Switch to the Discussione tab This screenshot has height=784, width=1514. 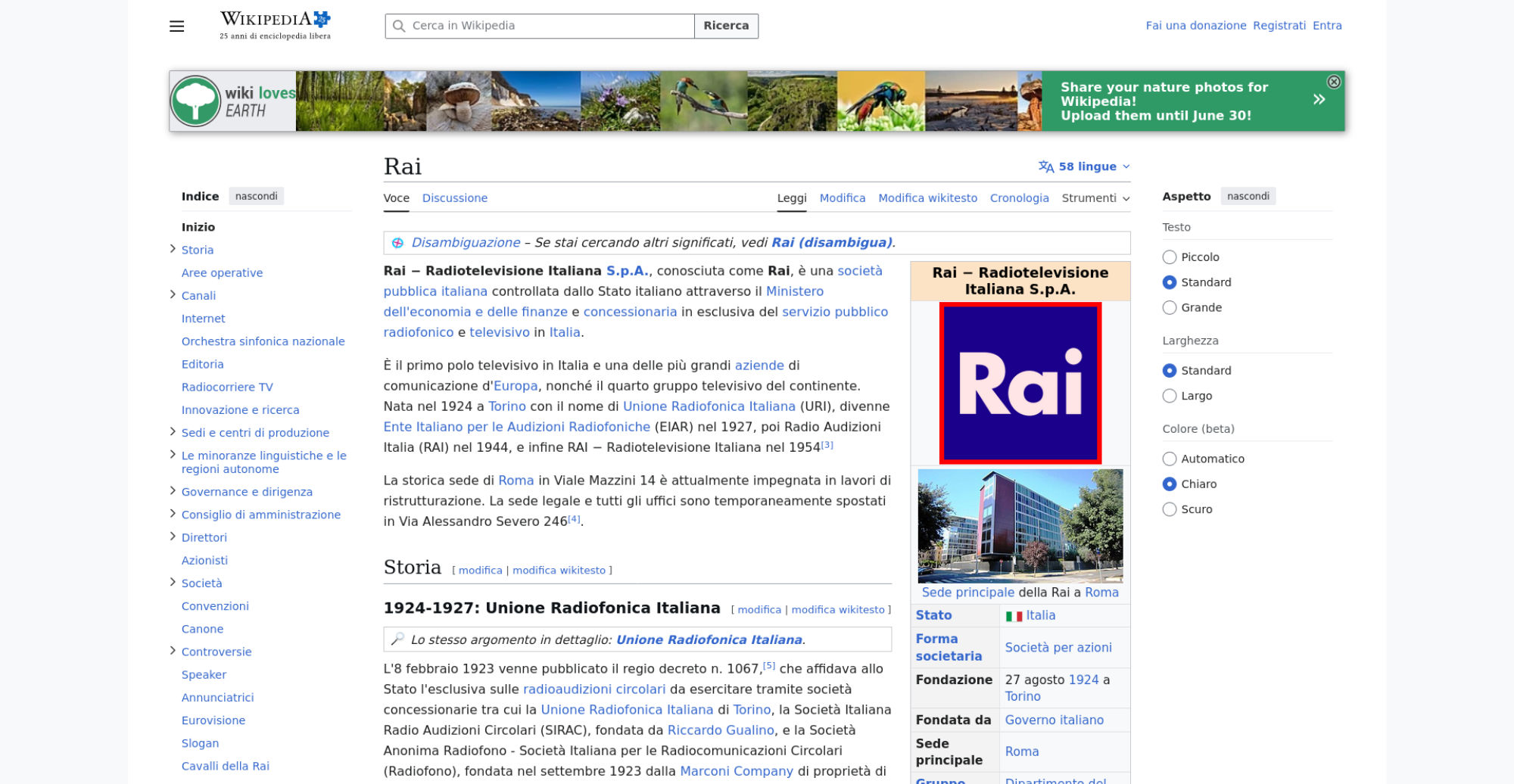pos(454,198)
